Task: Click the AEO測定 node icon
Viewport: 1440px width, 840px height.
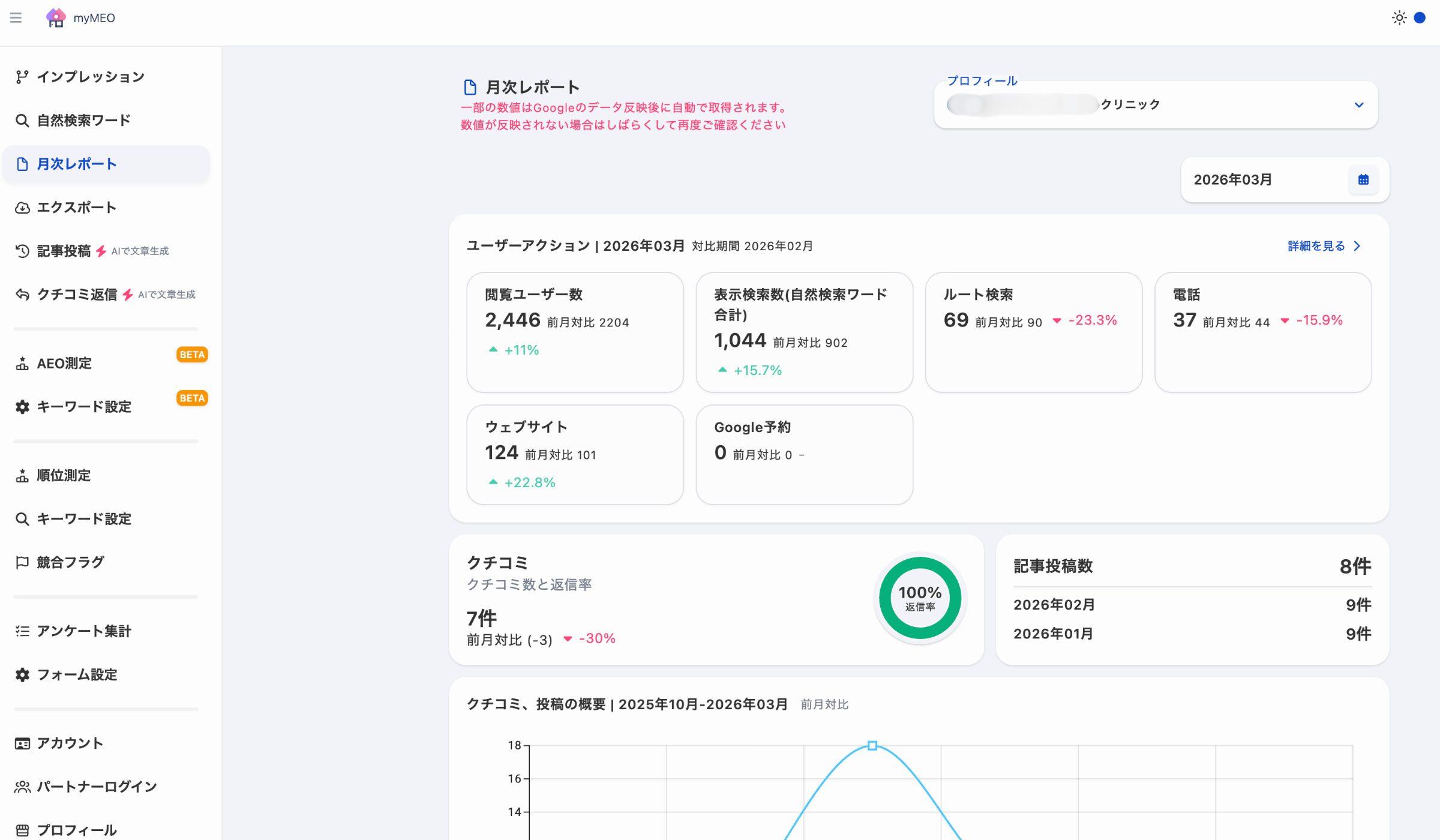Action: click(22, 363)
